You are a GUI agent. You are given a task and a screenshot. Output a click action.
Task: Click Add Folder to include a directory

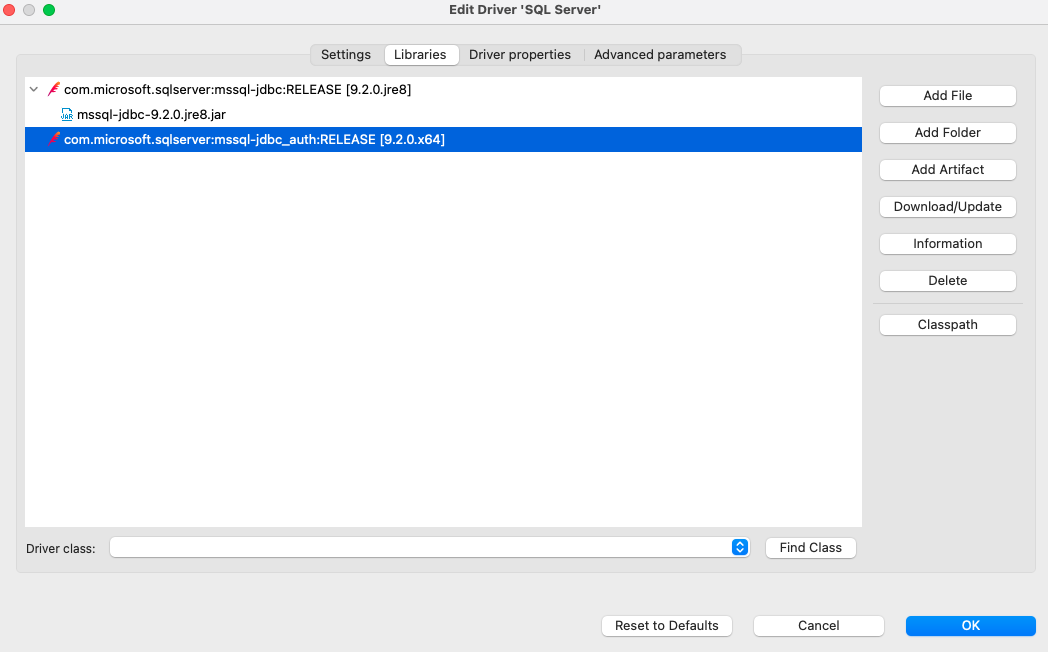pyautogui.click(x=947, y=132)
